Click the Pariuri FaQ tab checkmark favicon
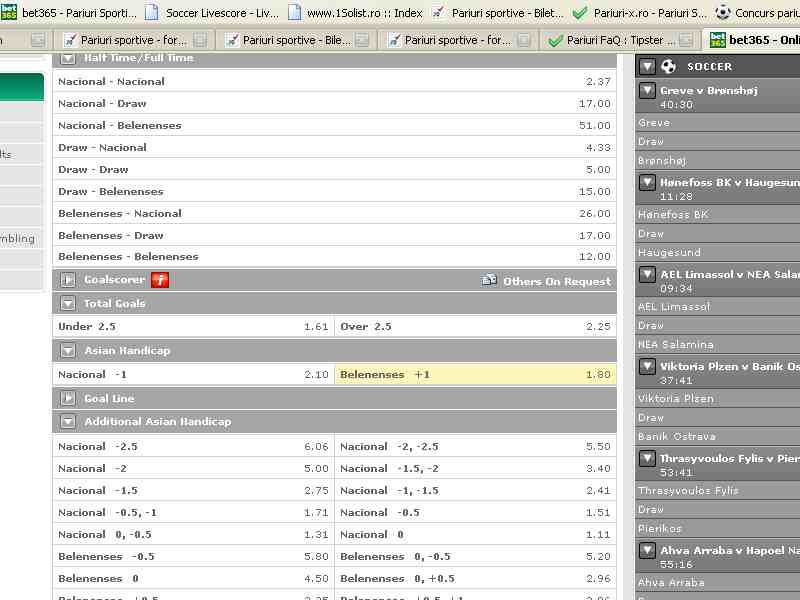This screenshot has width=800, height=600. 555,40
